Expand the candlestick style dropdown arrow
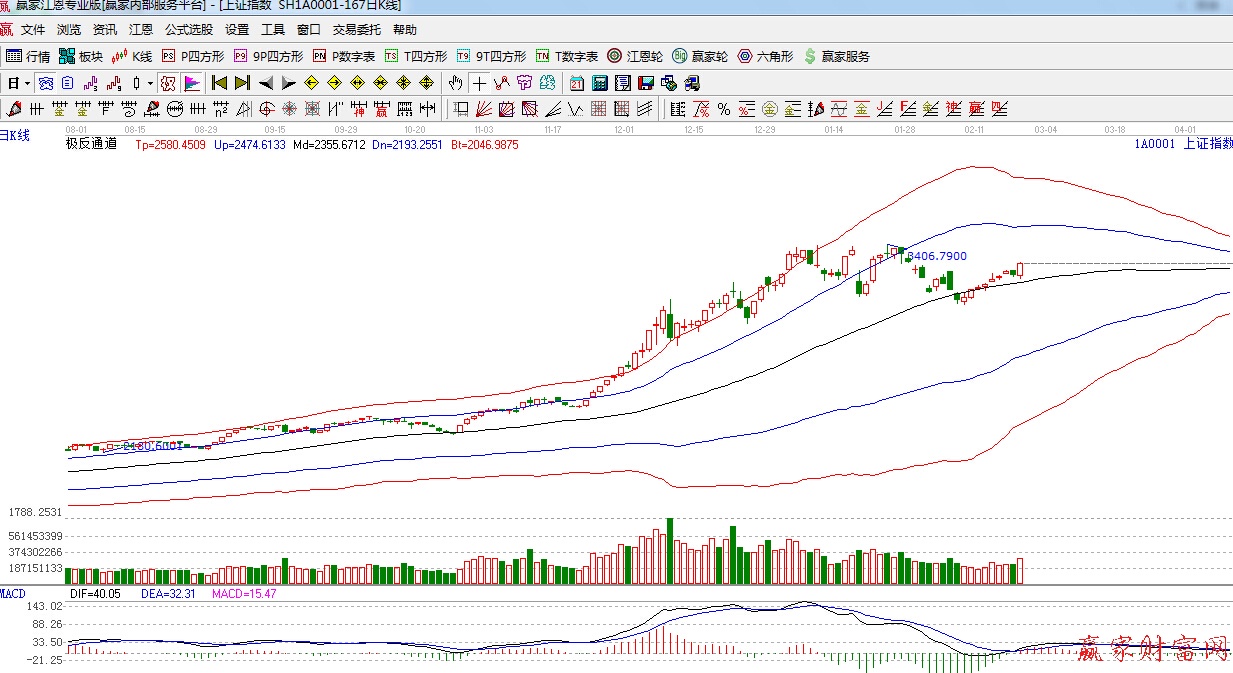This screenshot has width=1233, height=673. (150, 83)
